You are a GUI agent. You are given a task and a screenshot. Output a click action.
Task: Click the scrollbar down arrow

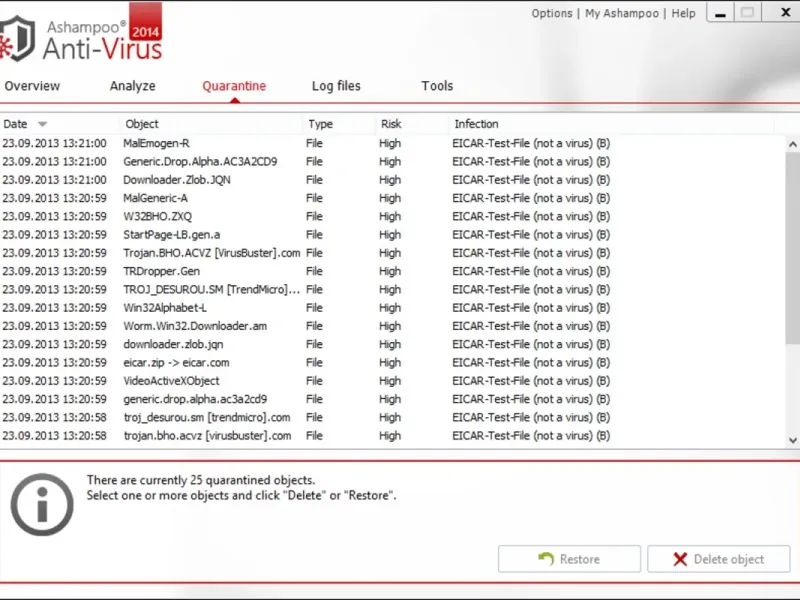[792, 440]
